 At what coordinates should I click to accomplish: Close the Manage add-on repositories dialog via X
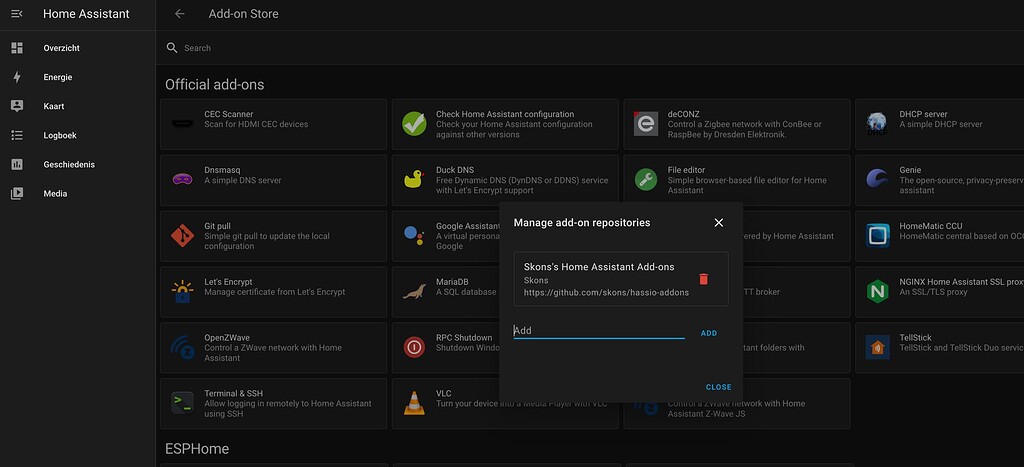(718, 223)
